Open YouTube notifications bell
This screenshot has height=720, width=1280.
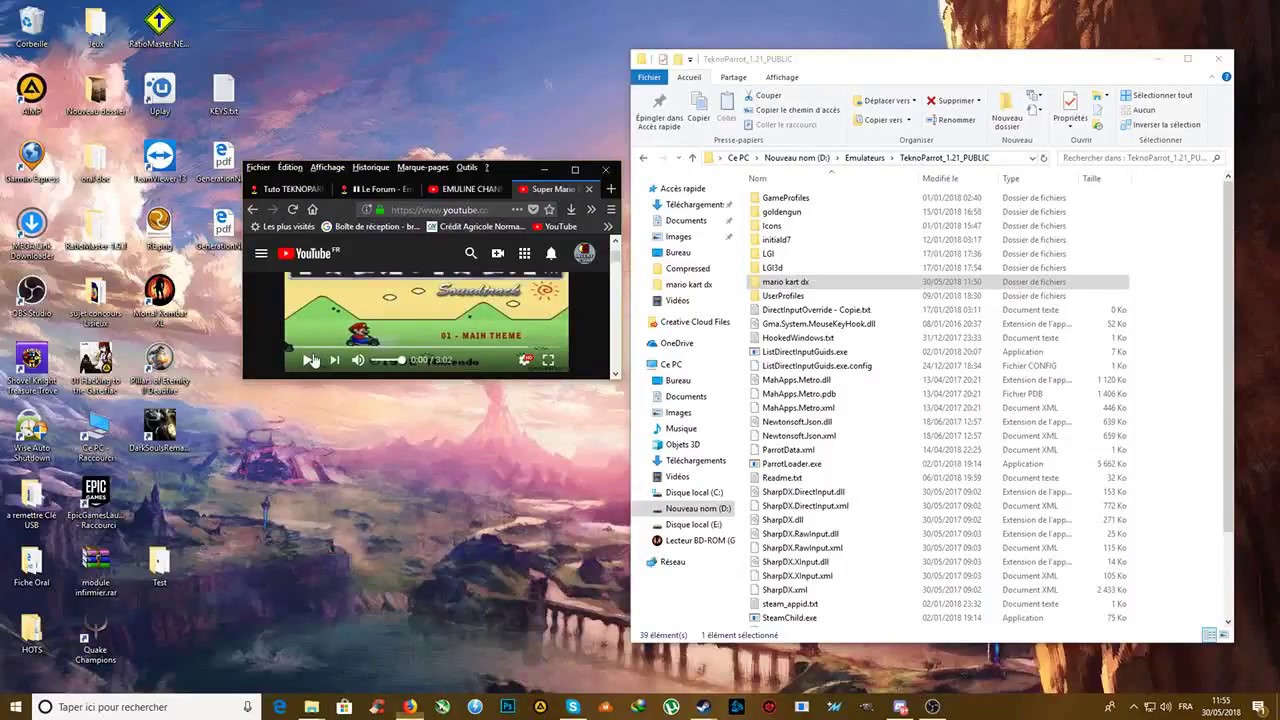(x=551, y=254)
